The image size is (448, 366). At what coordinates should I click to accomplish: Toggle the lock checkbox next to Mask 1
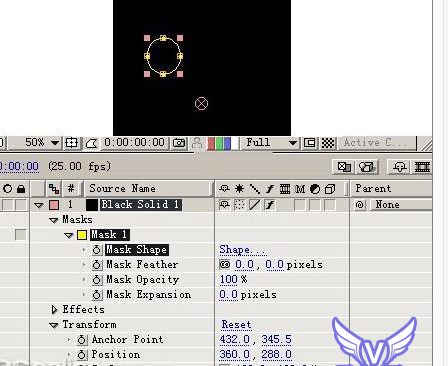(x=21, y=235)
